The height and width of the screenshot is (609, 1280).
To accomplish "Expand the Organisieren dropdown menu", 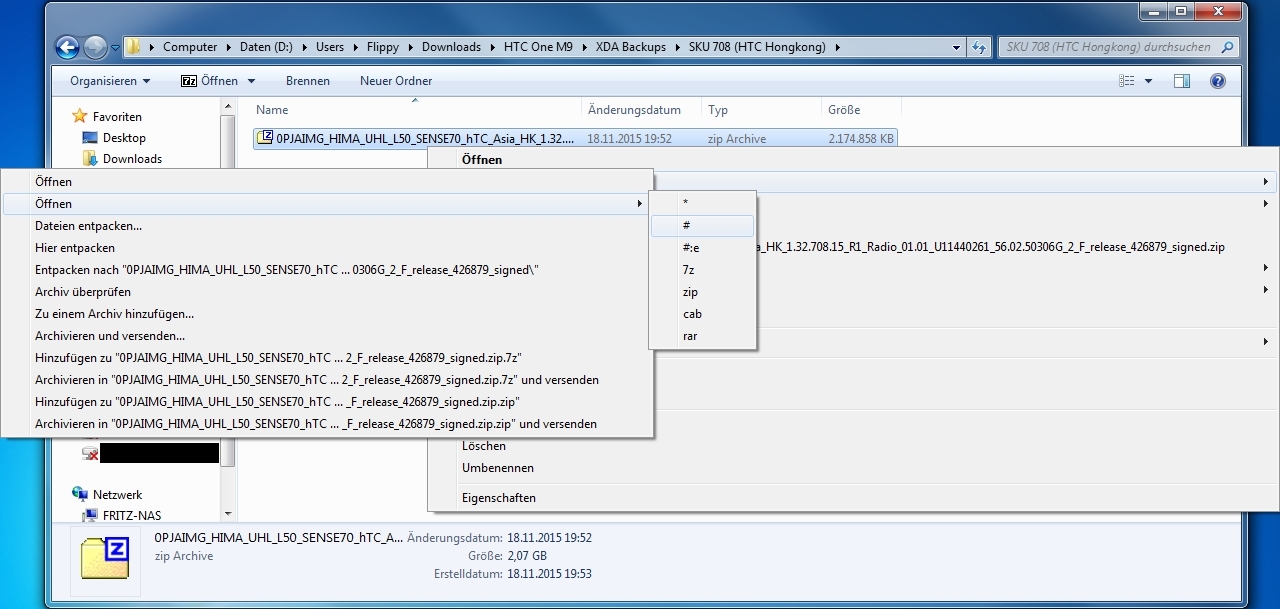I will tap(110, 81).
